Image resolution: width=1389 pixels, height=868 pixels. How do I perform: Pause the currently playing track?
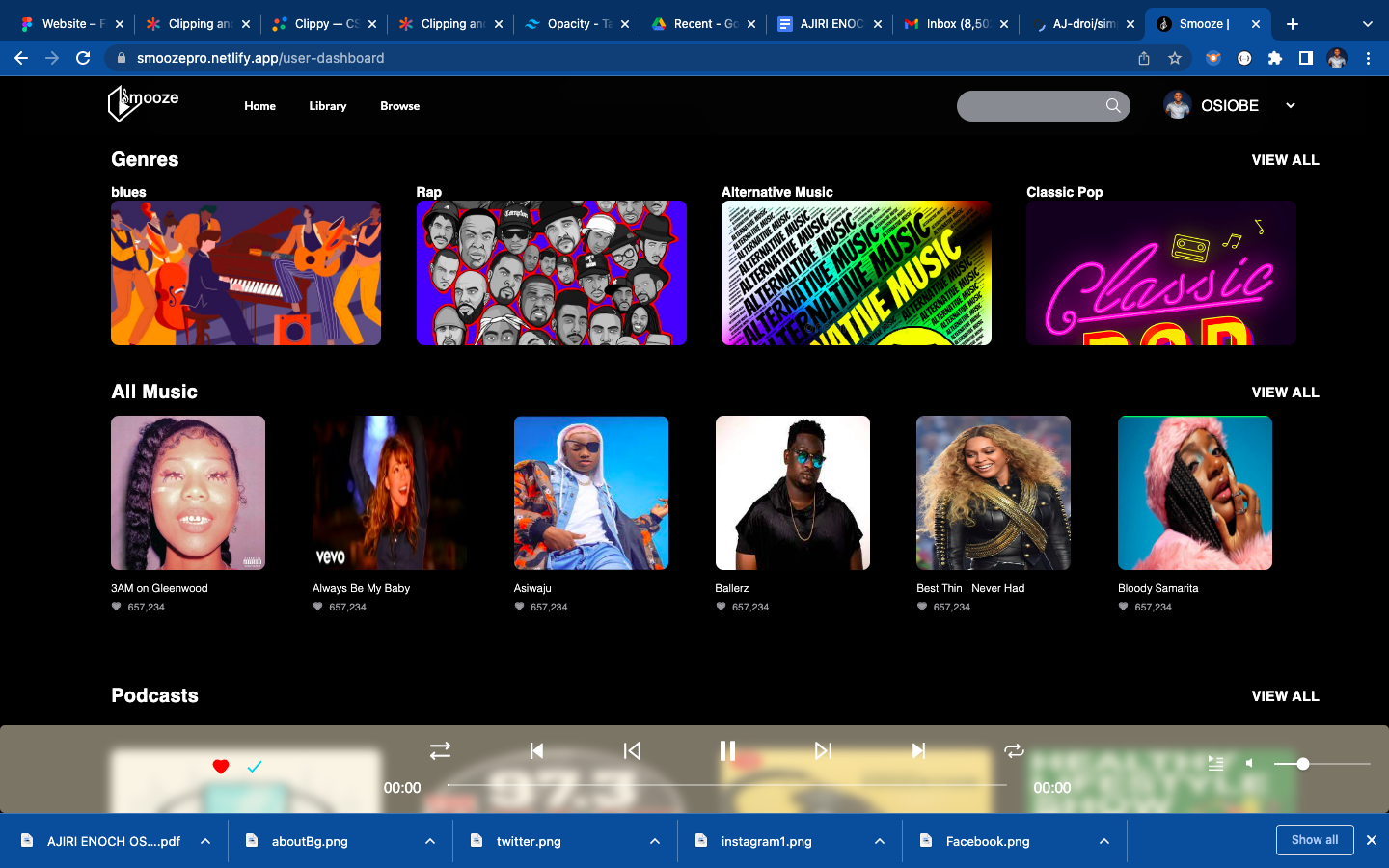pyautogui.click(x=727, y=750)
